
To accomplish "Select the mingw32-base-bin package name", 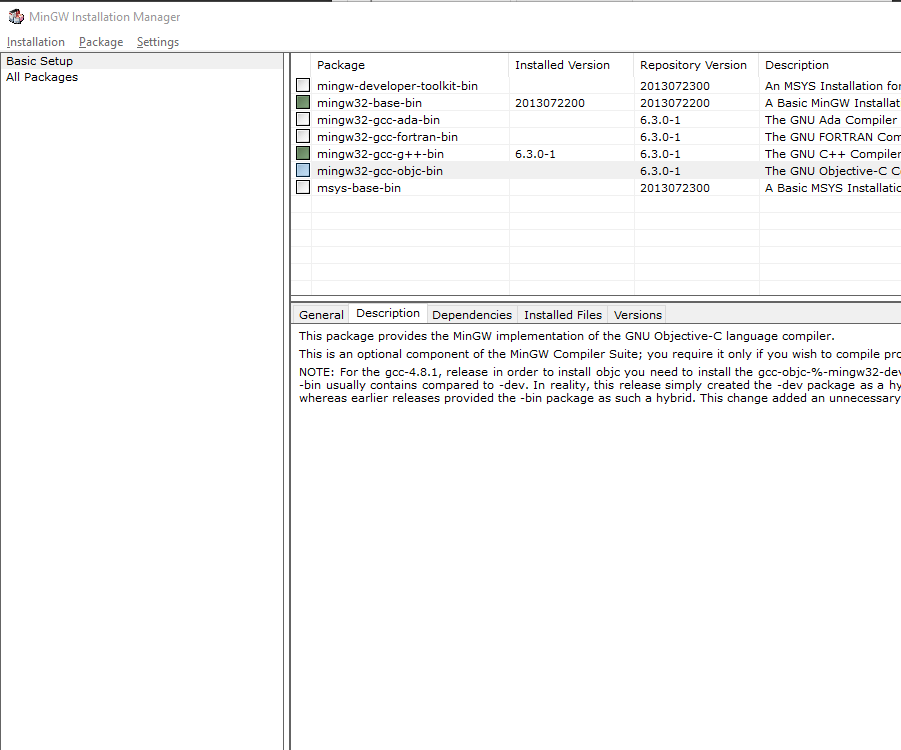I will click(369, 103).
